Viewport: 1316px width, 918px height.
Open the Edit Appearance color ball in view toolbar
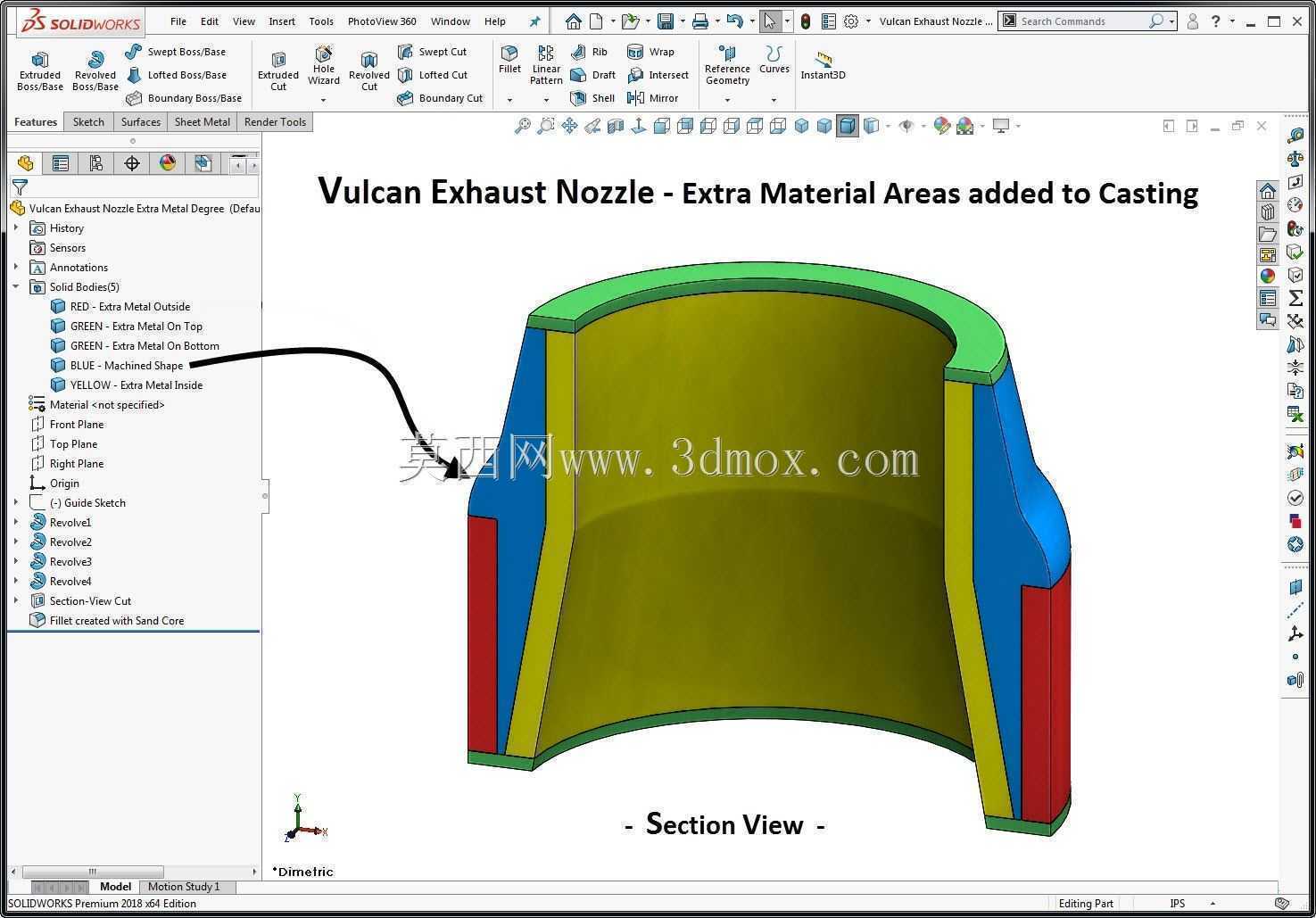point(941,126)
